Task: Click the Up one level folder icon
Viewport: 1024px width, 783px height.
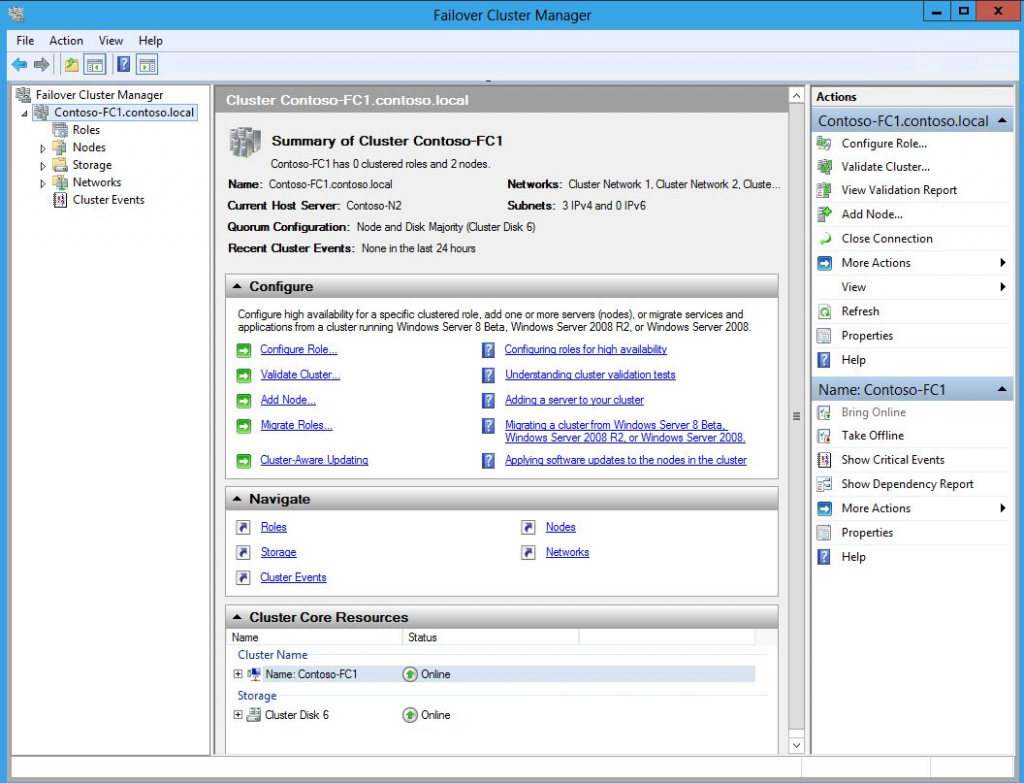Action: pos(71,65)
